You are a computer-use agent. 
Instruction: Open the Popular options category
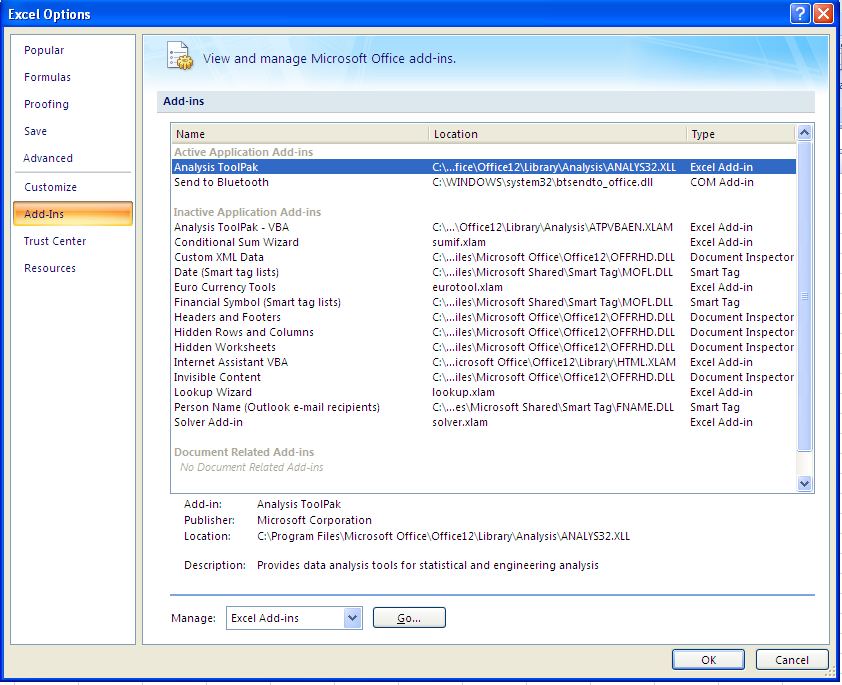point(44,50)
